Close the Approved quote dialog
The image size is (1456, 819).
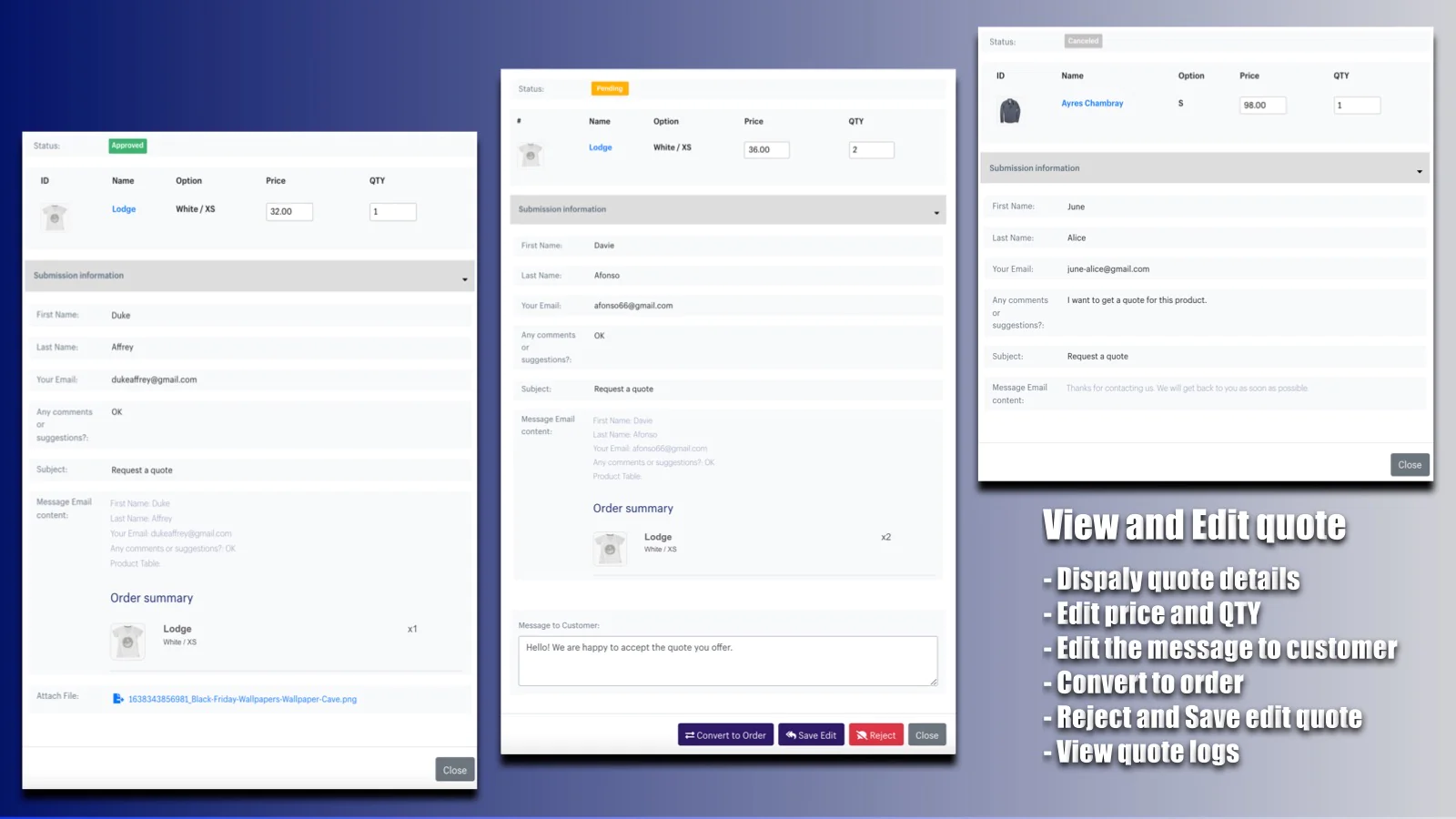pyautogui.click(x=455, y=770)
